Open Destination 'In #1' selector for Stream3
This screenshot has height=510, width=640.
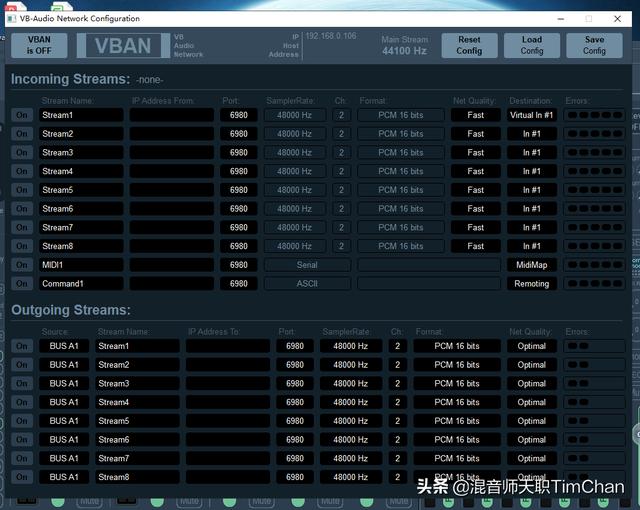(531, 153)
